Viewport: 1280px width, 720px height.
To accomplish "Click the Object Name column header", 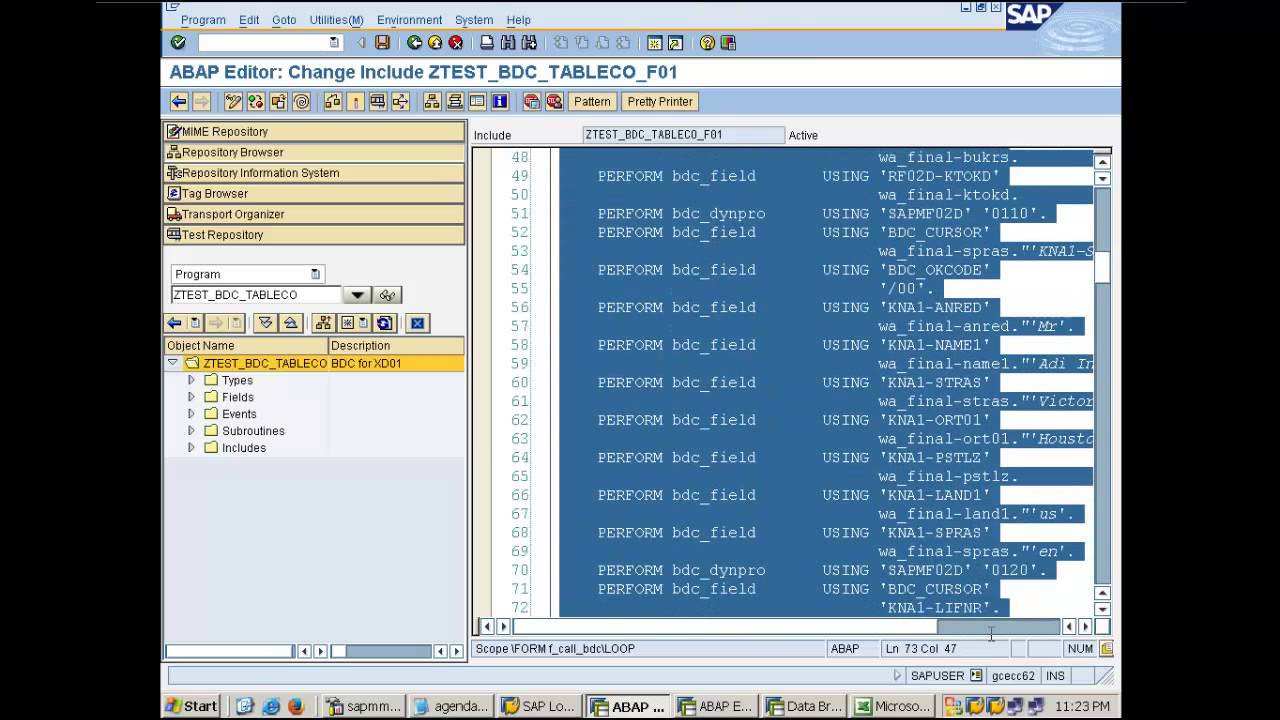I will pyautogui.click(x=246, y=345).
